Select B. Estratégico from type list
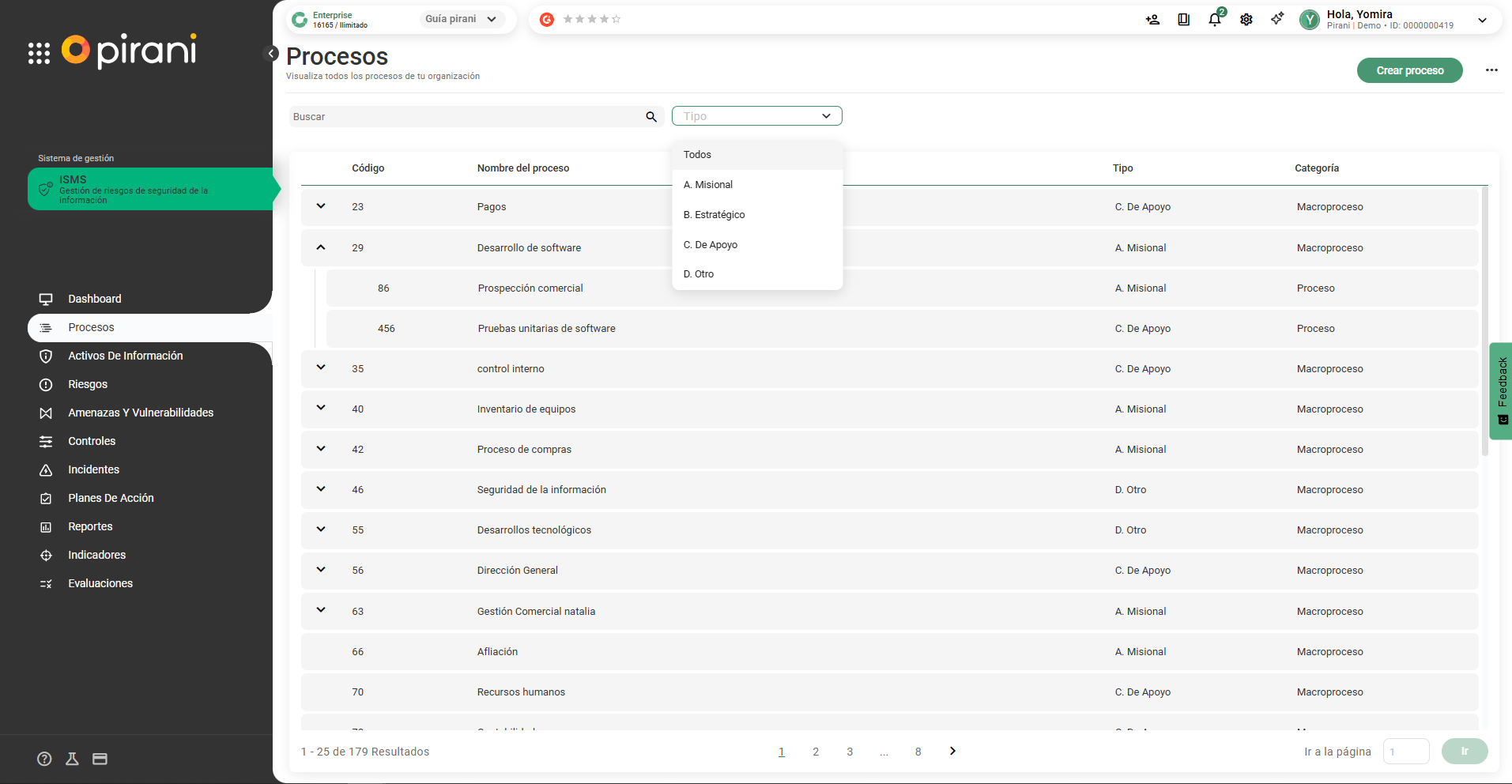1512x784 pixels. [714, 215]
